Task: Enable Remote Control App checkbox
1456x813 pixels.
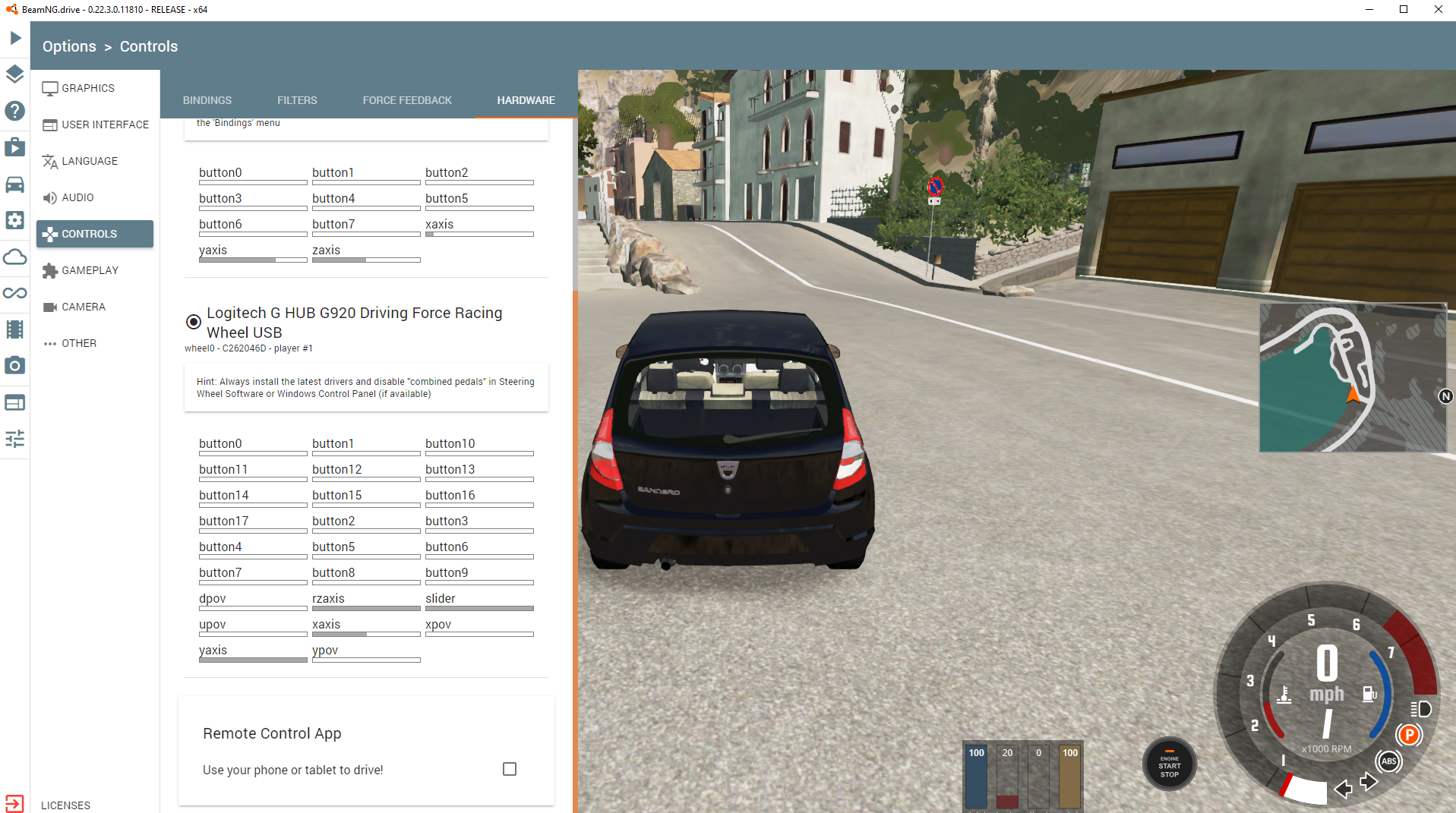Action: 510,769
